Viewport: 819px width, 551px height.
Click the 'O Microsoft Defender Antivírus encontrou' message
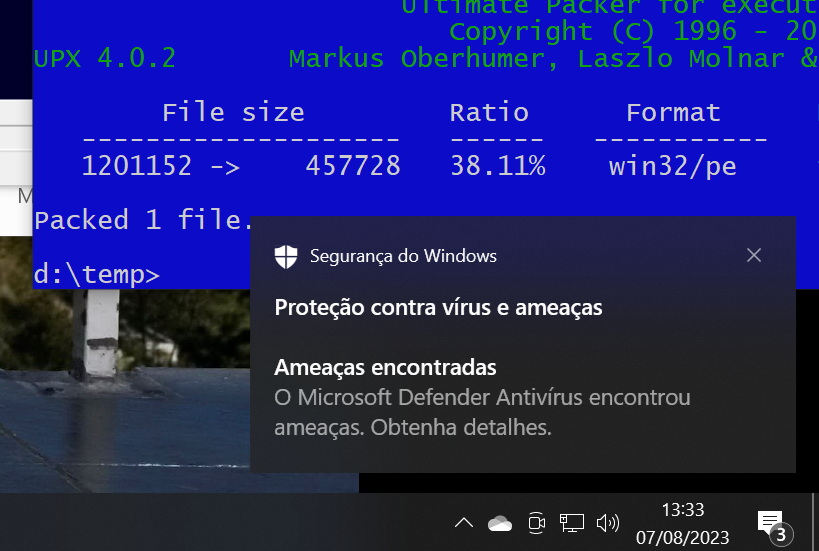pos(483,397)
